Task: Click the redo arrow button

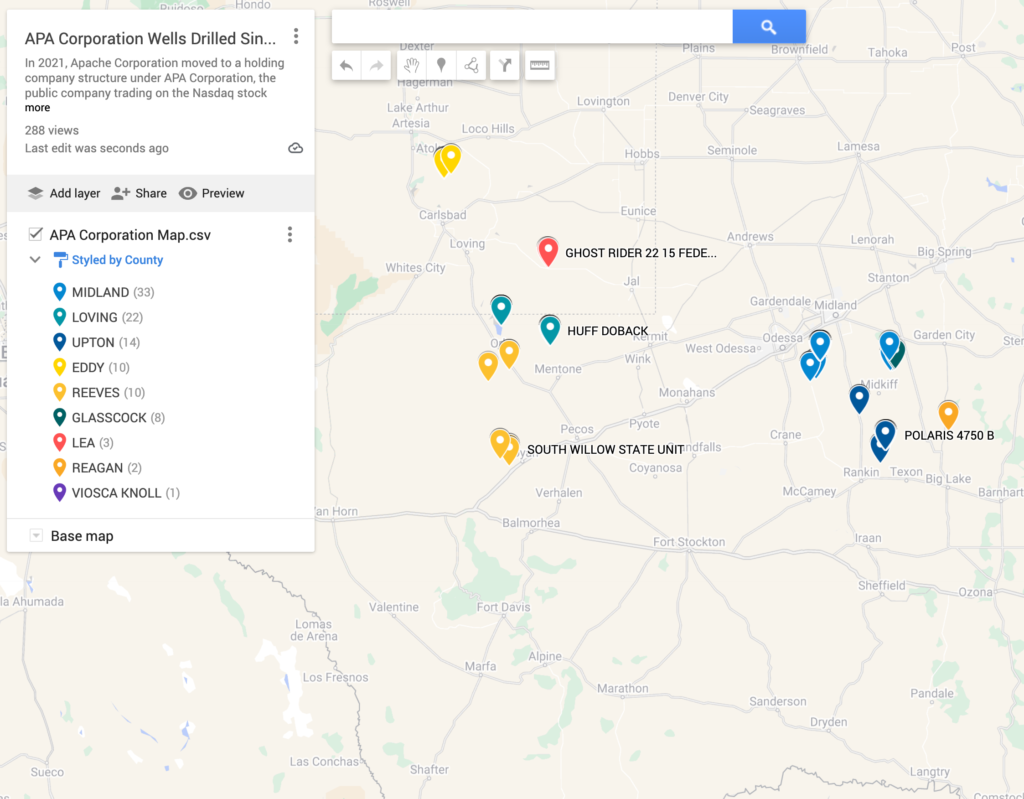Action: pyautogui.click(x=376, y=65)
